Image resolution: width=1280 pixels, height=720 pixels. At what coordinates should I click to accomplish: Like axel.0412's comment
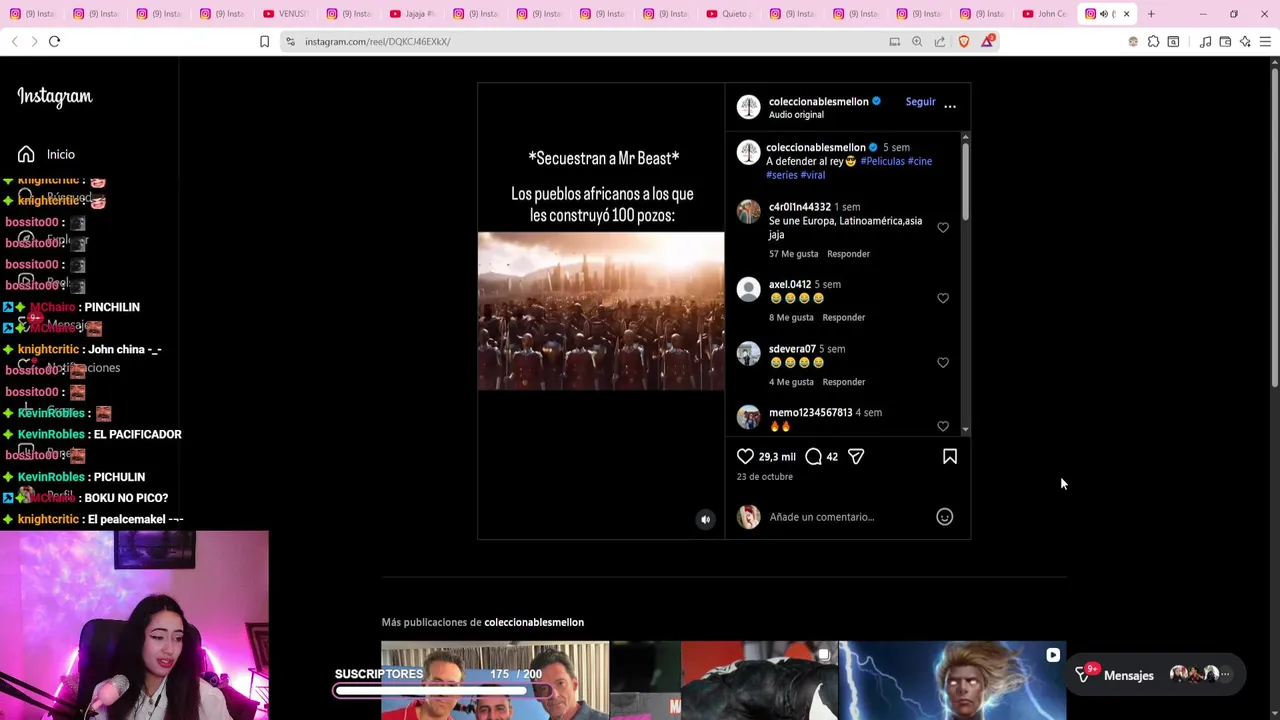pos(943,298)
